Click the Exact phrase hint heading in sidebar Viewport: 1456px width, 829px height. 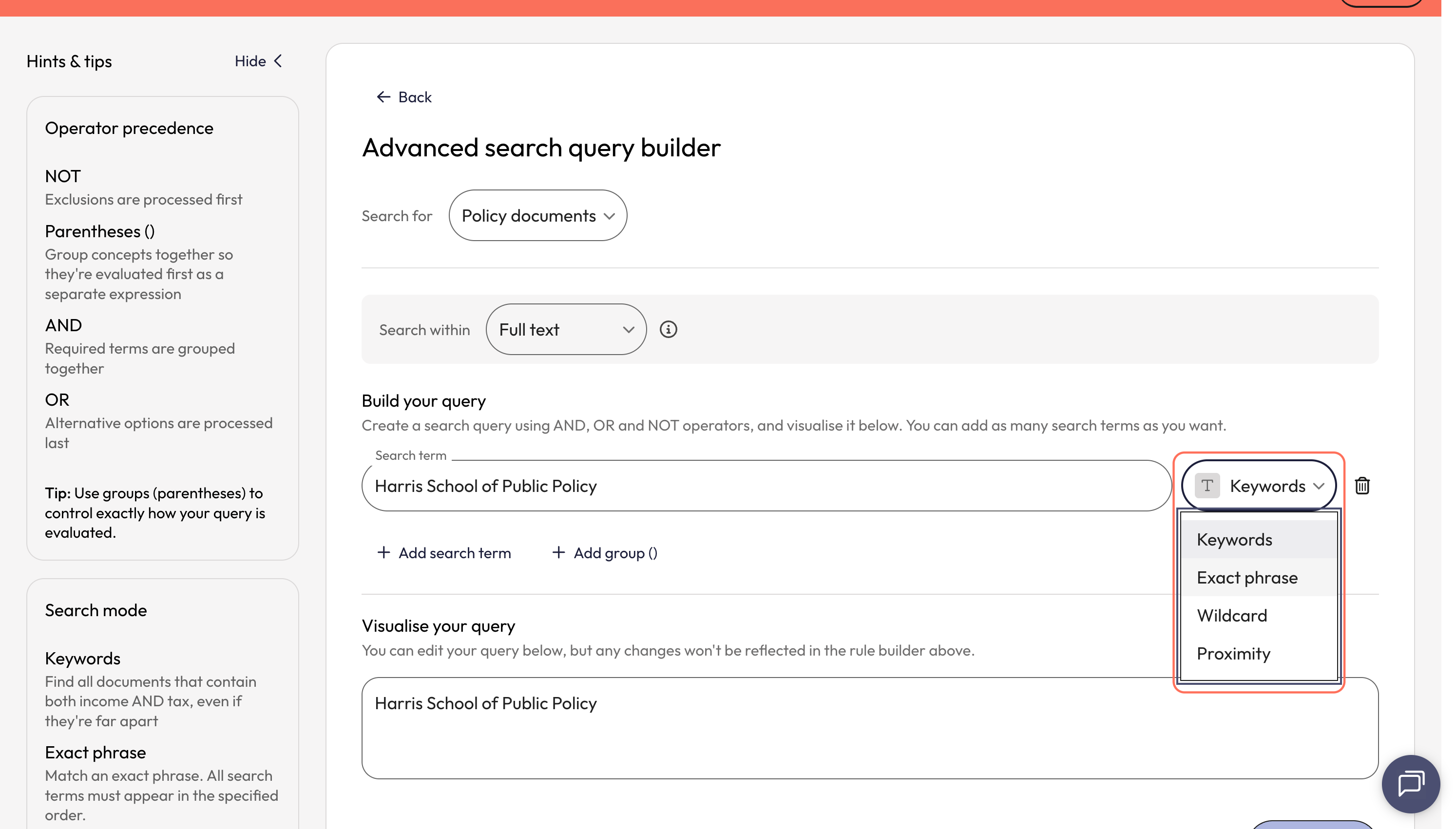[x=95, y=753]
